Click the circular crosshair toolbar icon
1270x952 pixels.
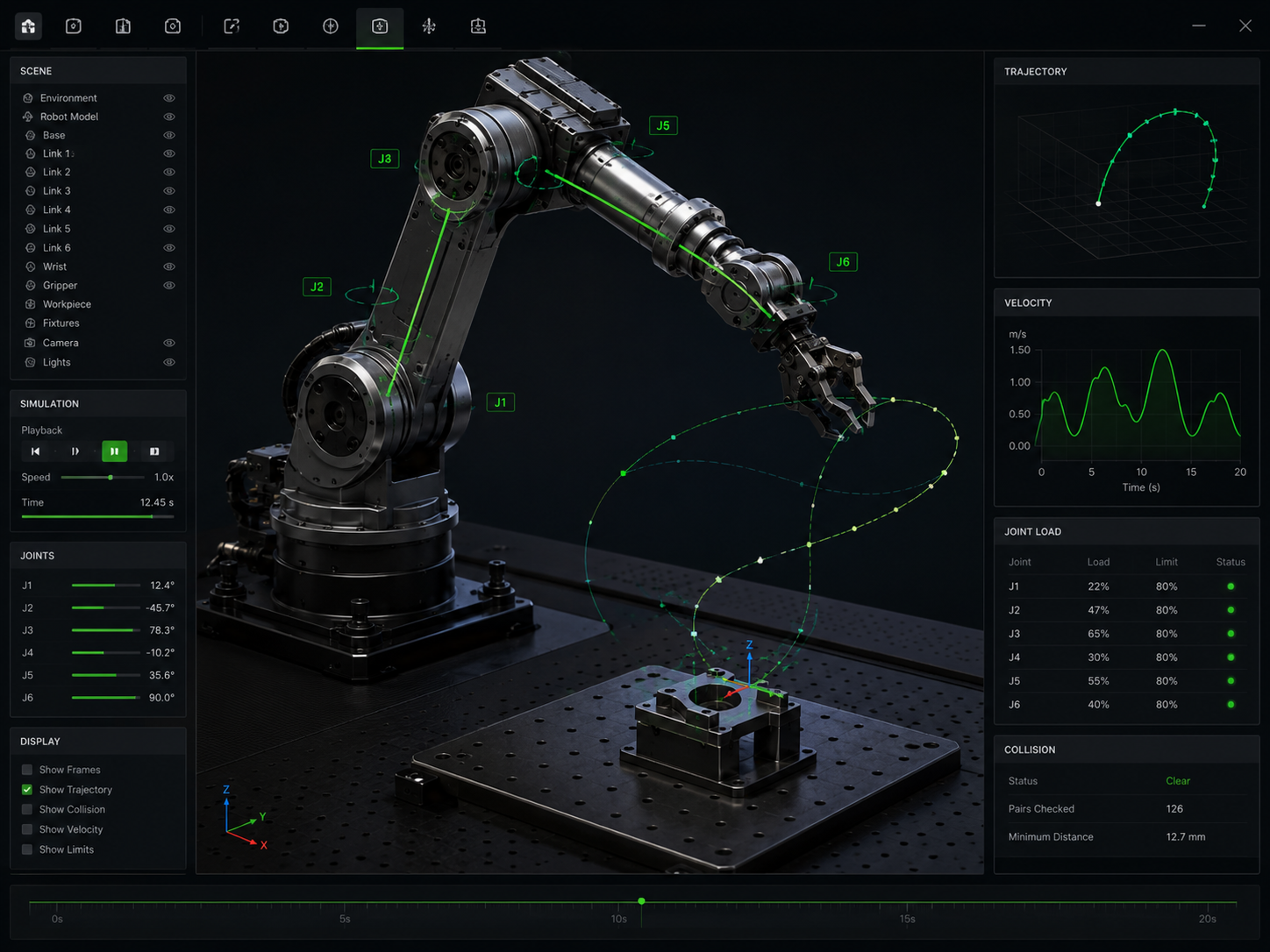[x=331, y=26]
